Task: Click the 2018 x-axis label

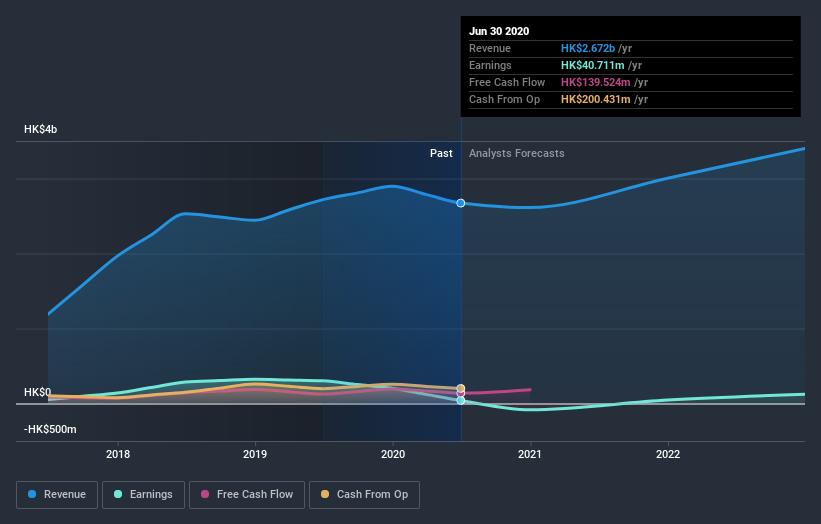Action: [x=118, y=454]
